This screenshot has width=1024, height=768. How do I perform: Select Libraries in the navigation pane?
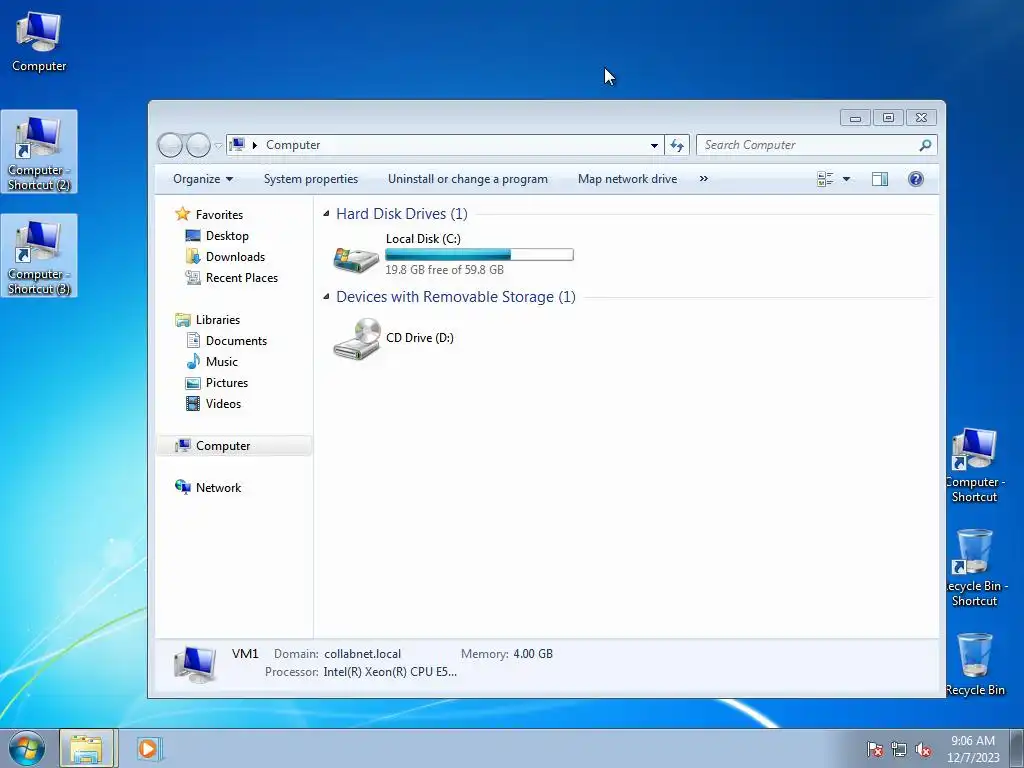pos(217,319)
